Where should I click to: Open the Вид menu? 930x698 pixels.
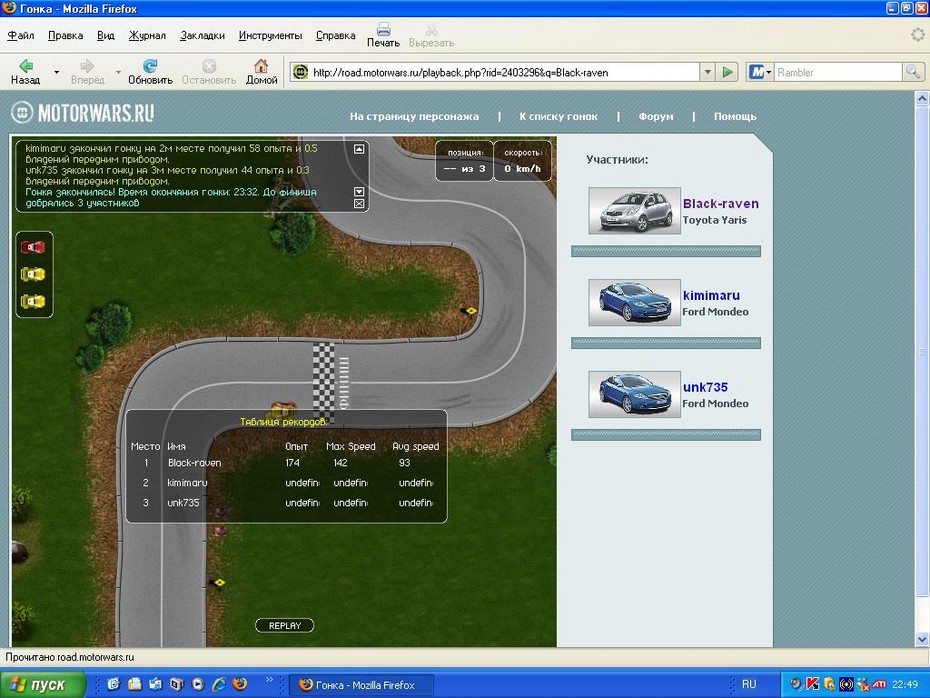(x=106, y=35)
